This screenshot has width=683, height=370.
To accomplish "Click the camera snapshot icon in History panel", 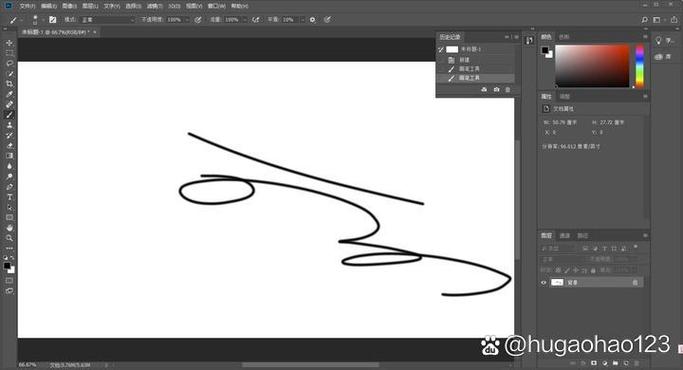I will coord(497,89).
